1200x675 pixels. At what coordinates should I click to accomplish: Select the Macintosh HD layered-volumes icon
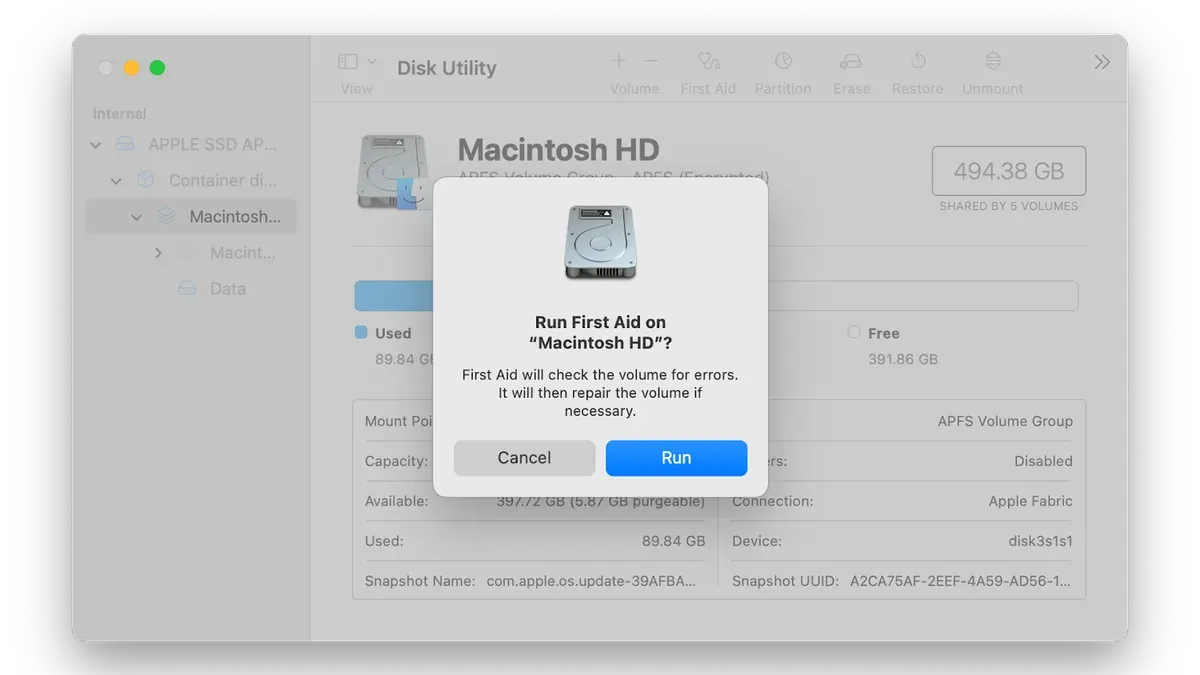point(167,216)
